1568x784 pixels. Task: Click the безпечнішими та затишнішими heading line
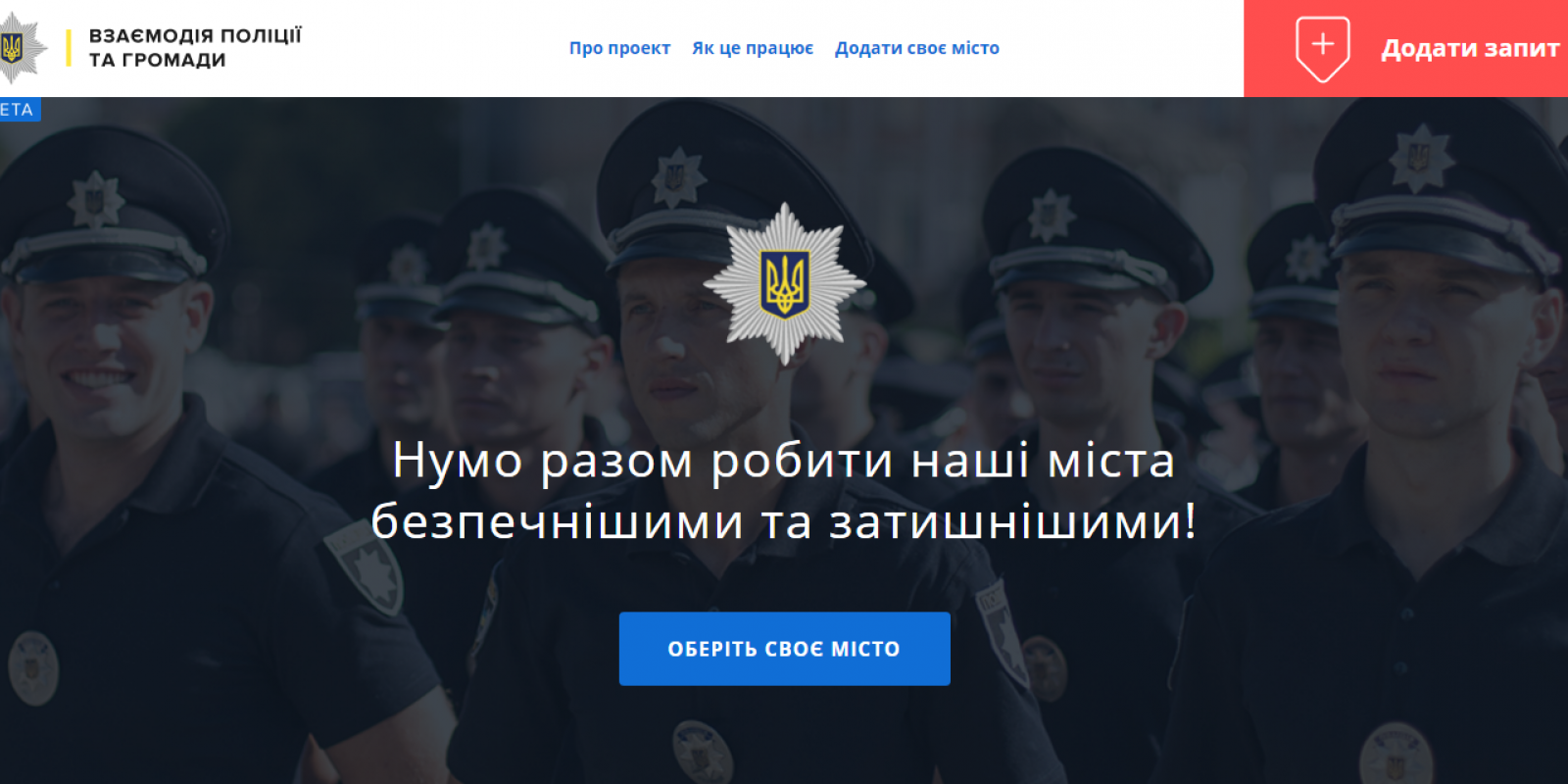click(784, 520)
